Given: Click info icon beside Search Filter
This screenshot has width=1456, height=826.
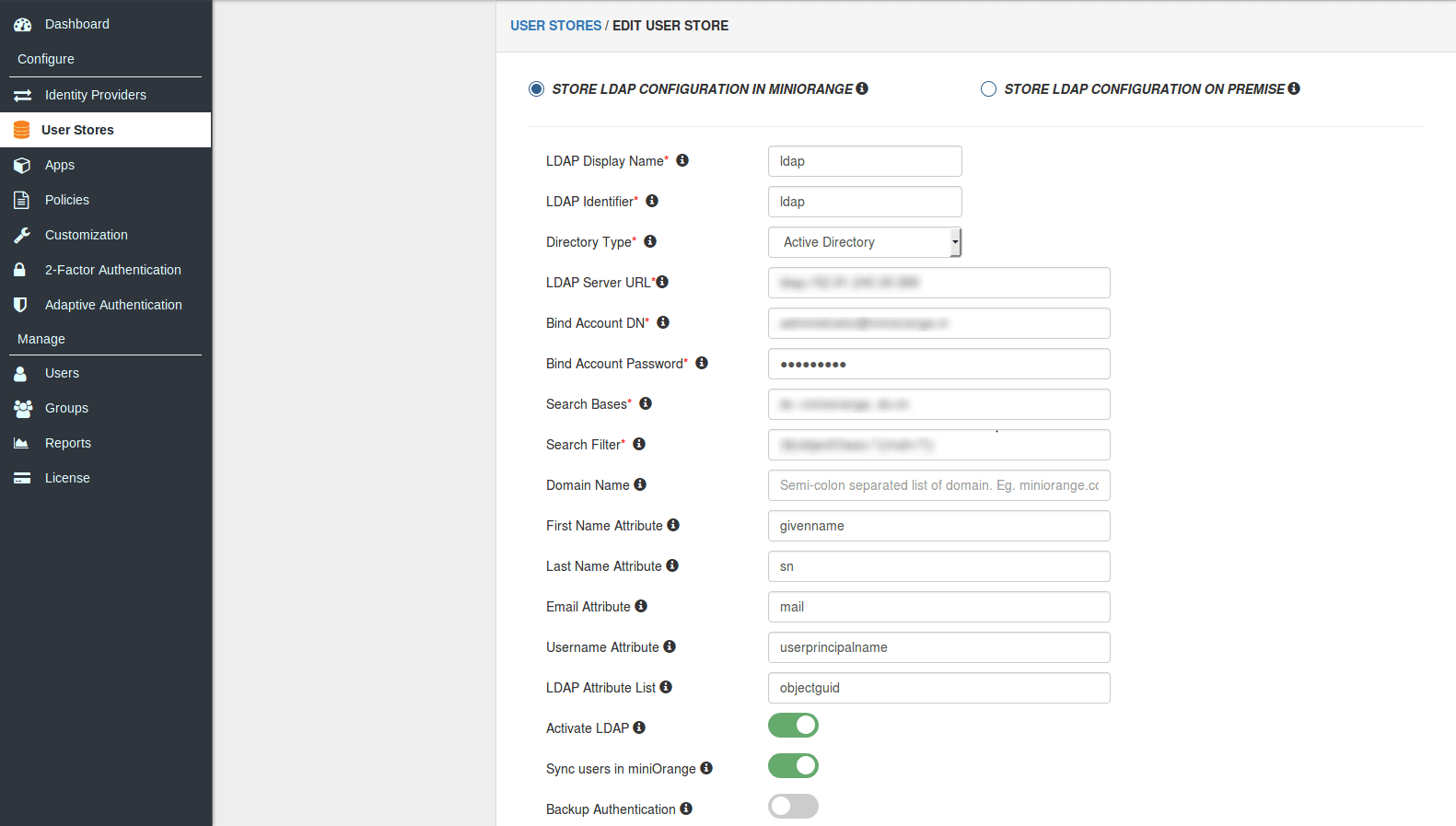Looking at the screenshot, I should 639,444.
